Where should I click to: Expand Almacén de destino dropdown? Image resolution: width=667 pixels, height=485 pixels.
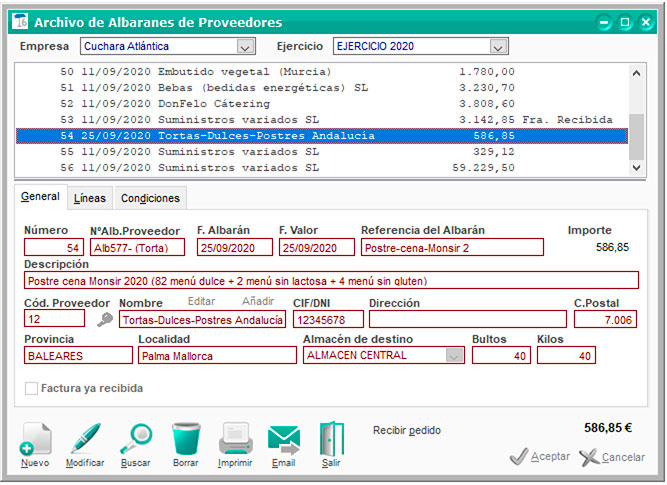pyautogui.click(x=455, y=356)
